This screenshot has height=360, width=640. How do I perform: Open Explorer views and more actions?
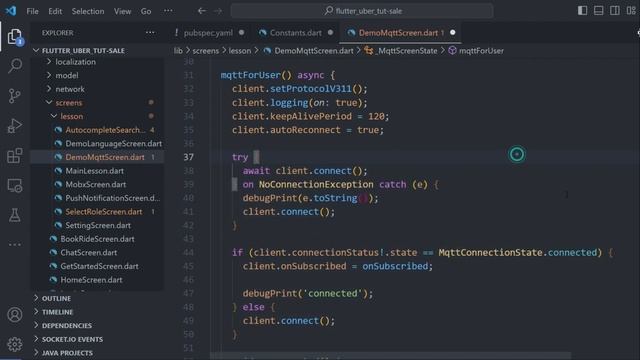tap(150, 33)
